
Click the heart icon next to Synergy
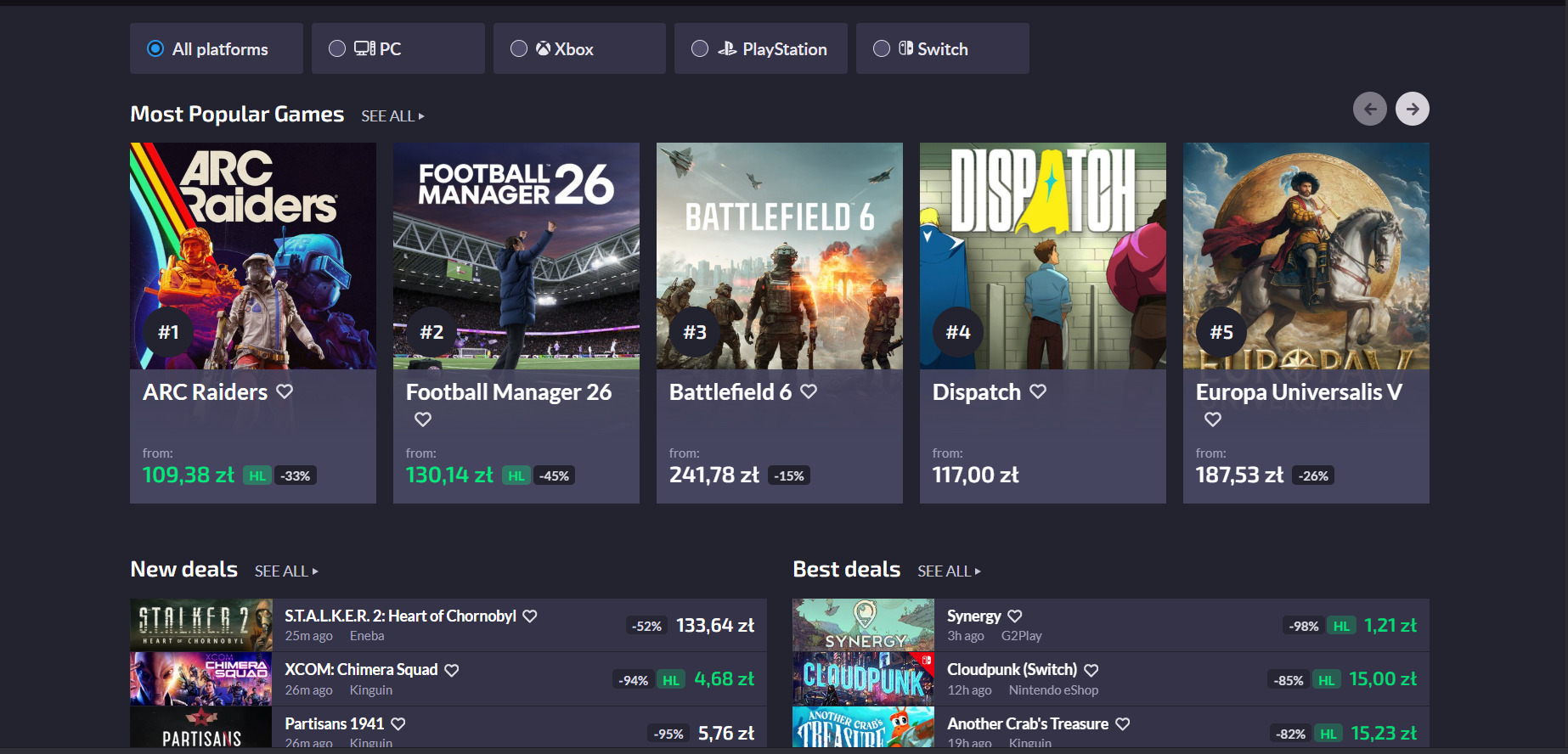1015,616
